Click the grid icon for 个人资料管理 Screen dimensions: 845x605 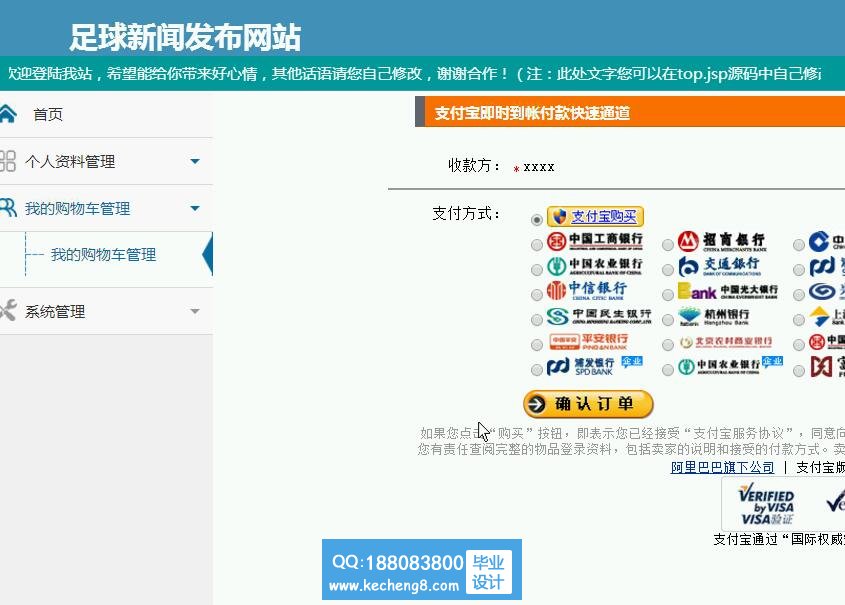(8, 161)
